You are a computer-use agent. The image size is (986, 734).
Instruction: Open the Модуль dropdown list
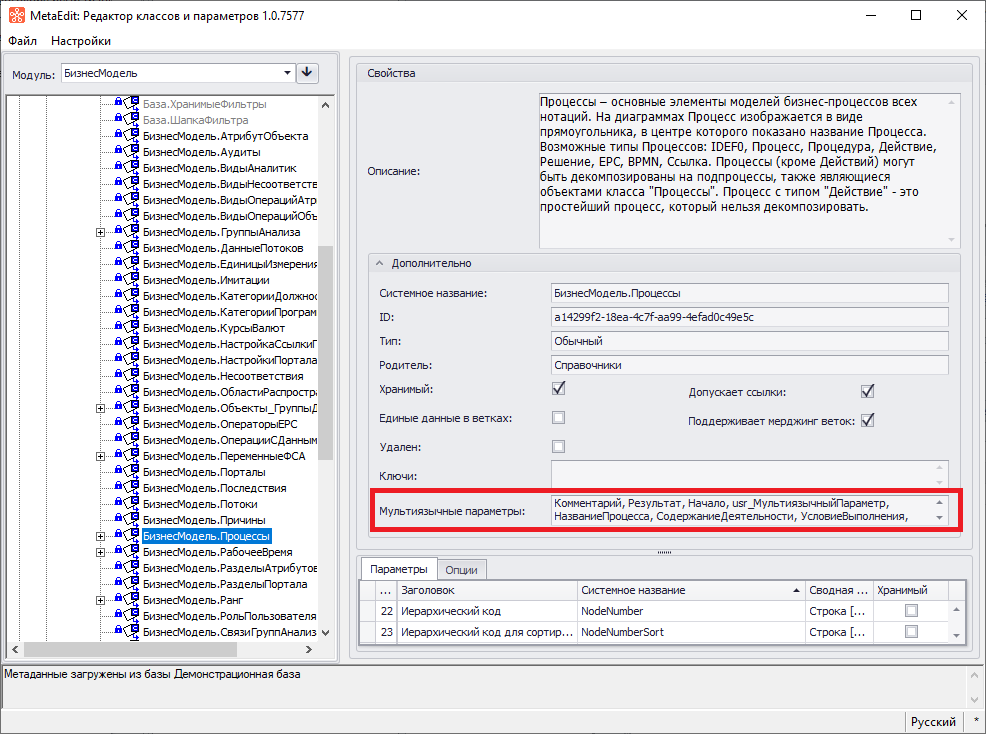[x=287, y=73]
